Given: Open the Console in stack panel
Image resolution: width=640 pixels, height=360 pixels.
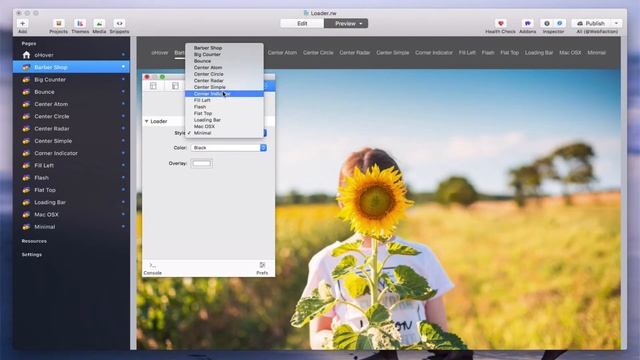Looking at the screenshot, I should tap(153, 268).
